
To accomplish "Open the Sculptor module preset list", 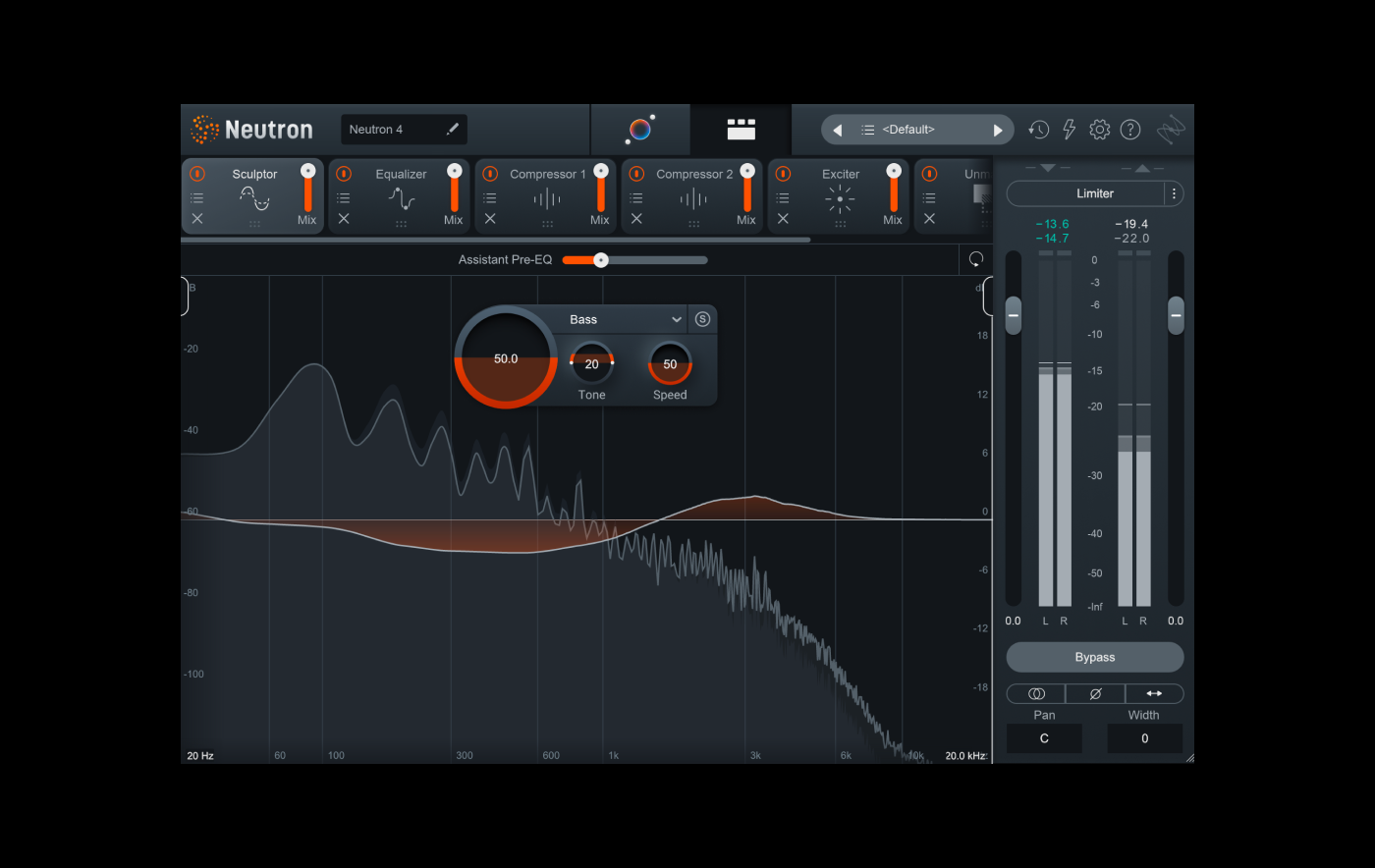I will [197, 197].
